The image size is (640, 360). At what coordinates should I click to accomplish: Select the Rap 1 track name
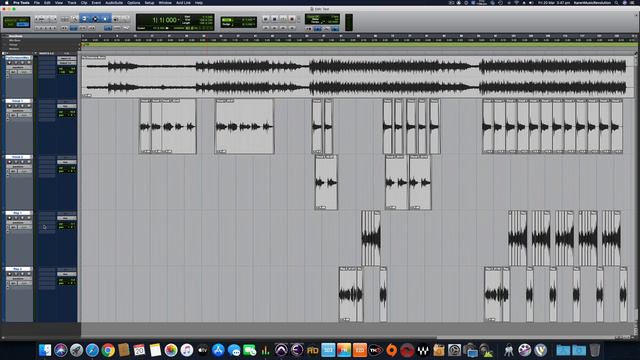[x=17, y=213]
